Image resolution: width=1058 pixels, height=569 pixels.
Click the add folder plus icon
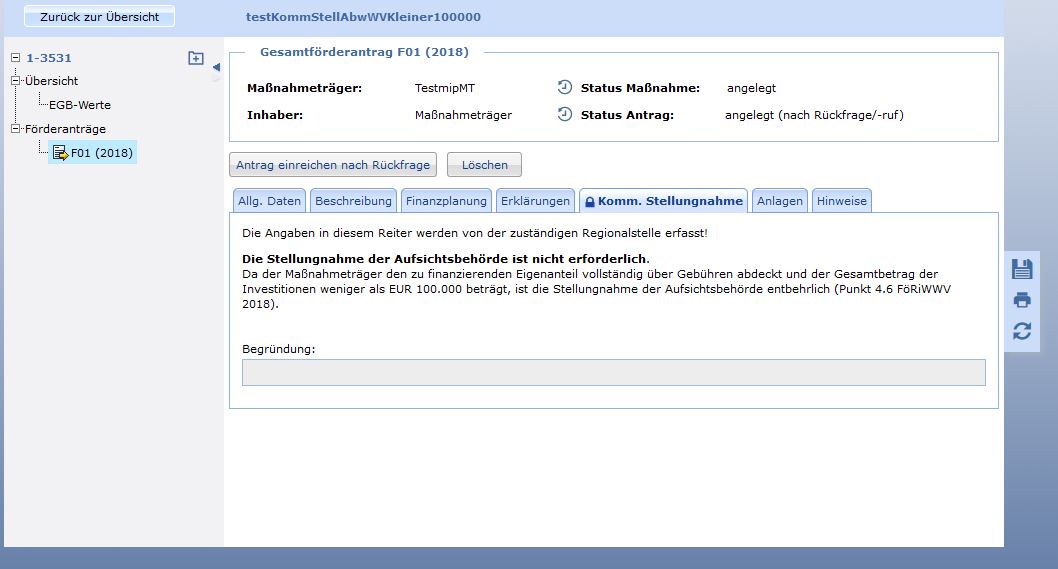(196, 58)
